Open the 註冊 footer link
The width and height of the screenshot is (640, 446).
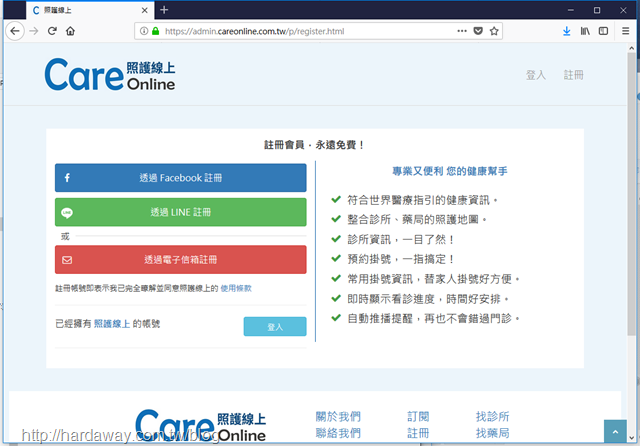(418, 433)
